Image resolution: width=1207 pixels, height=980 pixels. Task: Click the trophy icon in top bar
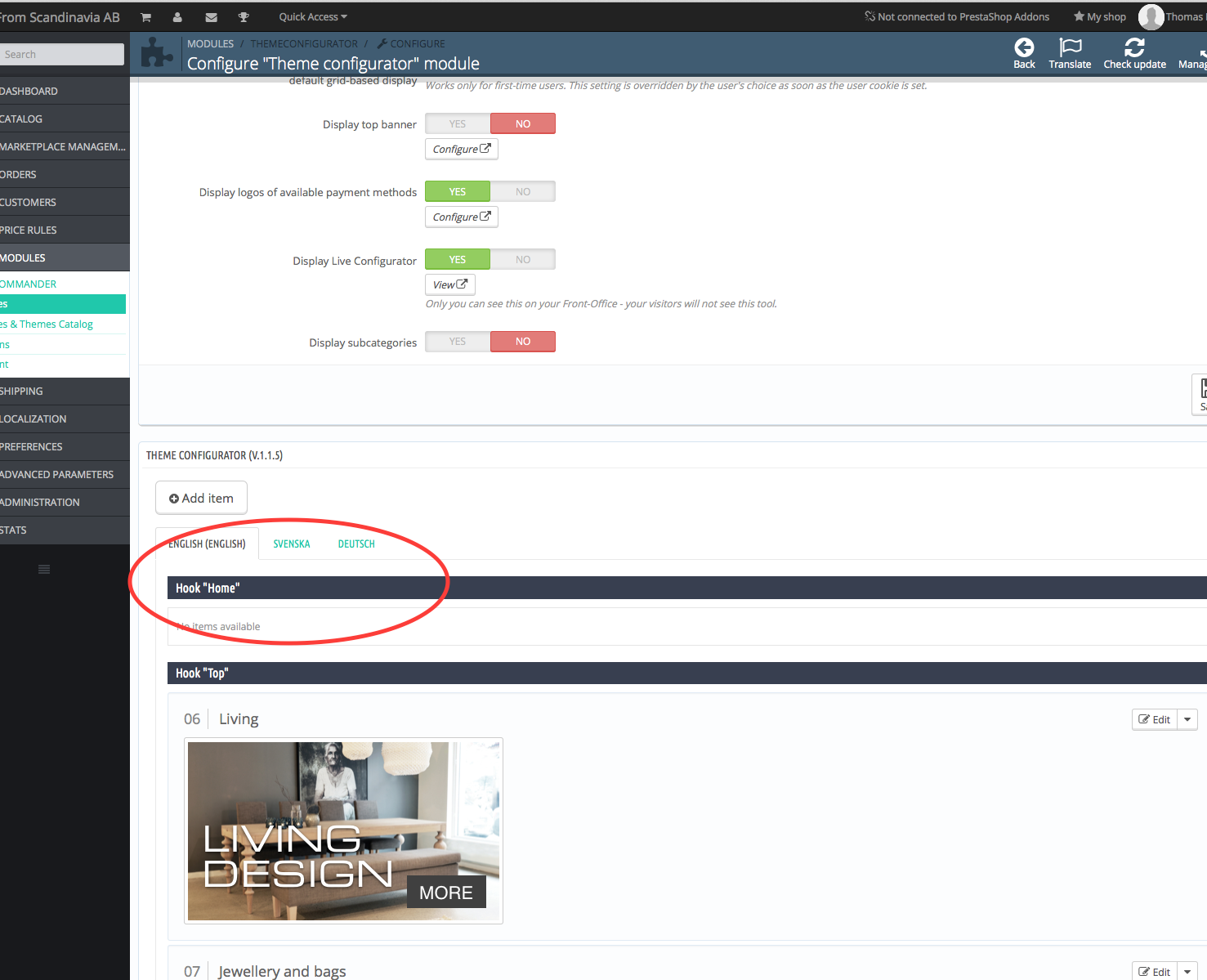point(243,17)
